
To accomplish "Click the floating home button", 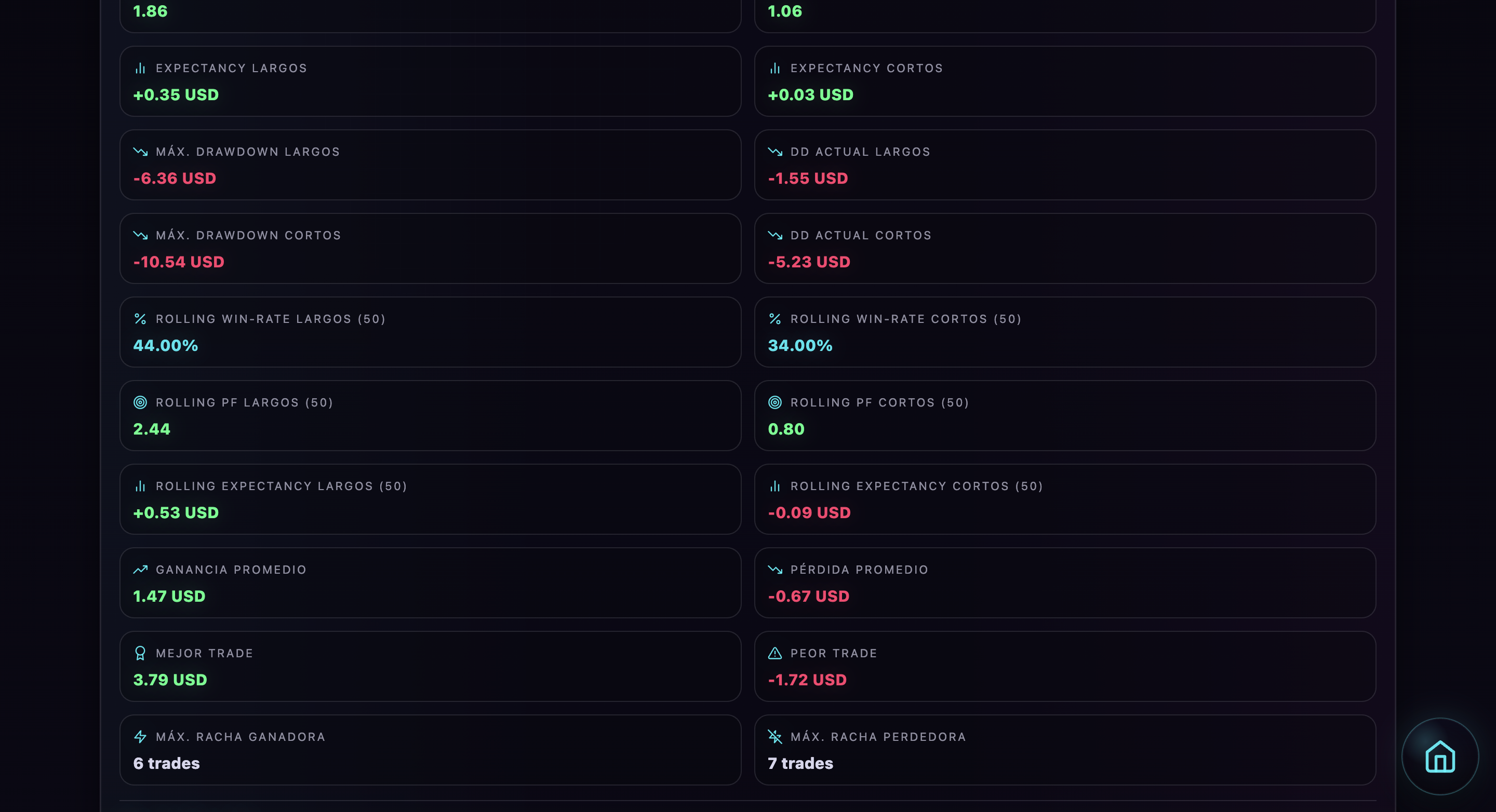I will [1440, 756].
